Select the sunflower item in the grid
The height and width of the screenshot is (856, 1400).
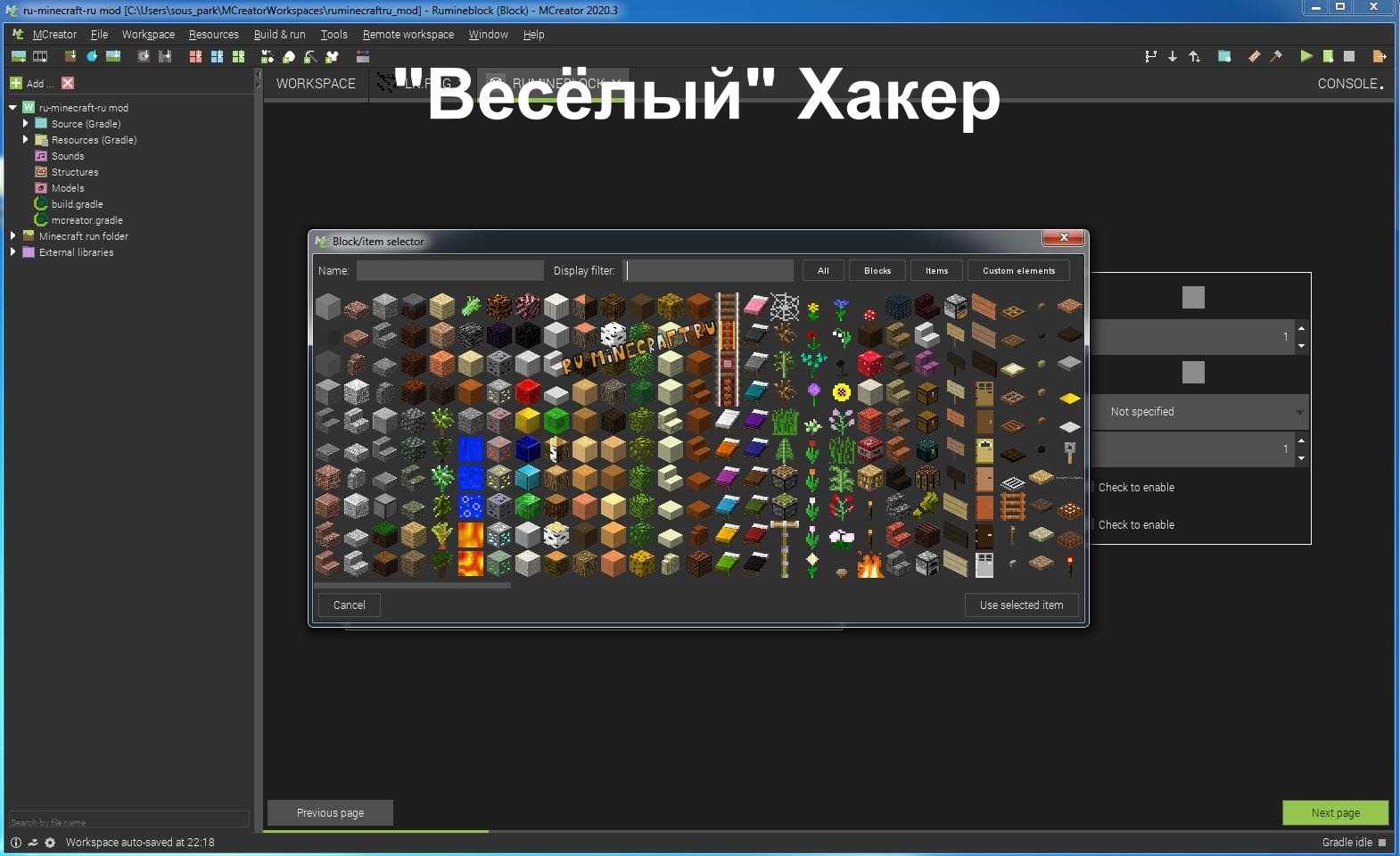pos(841,391)
